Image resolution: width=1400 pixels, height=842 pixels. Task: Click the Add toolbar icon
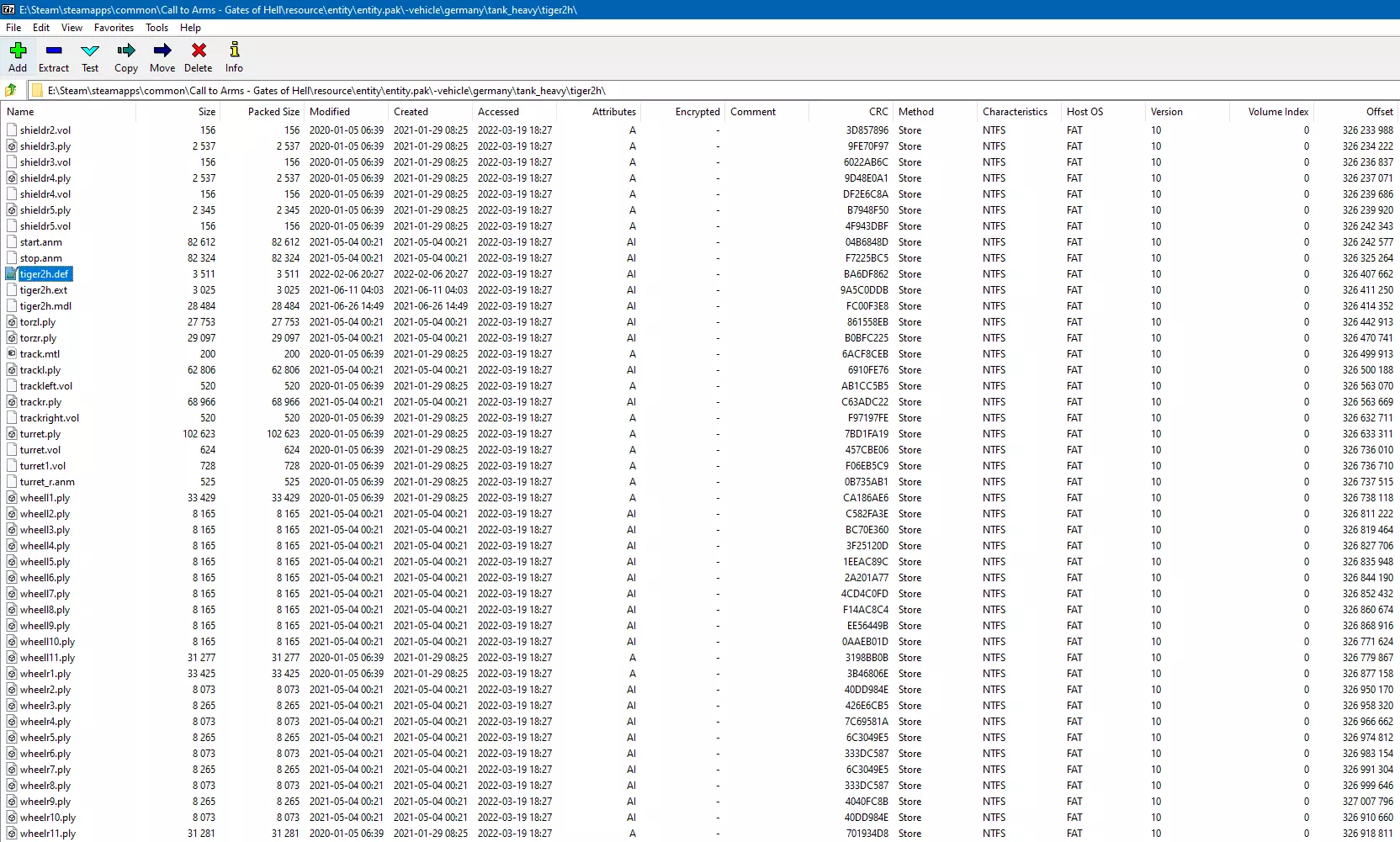click(18, 50)
